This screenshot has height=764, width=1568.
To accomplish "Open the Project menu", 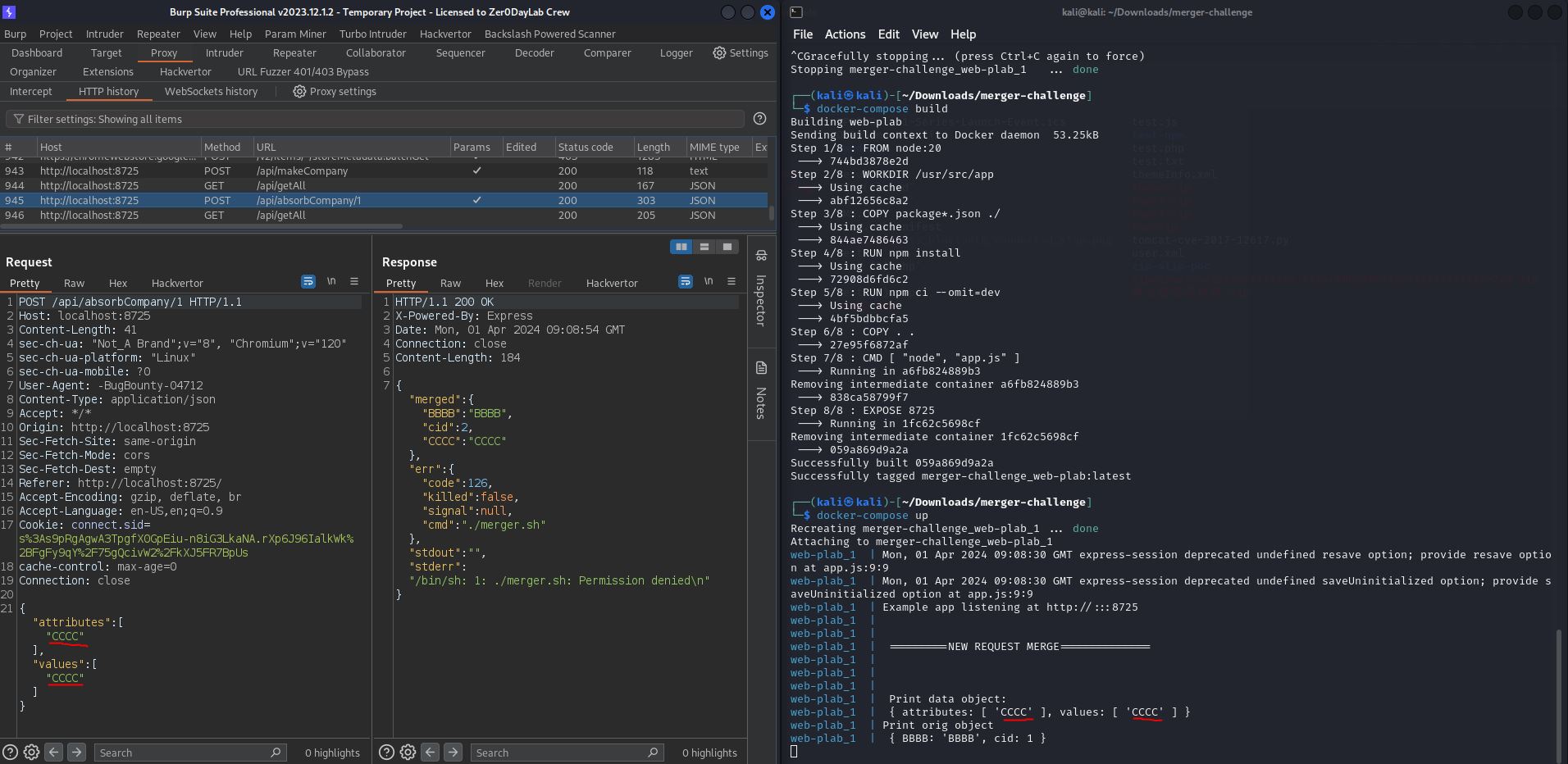I will point(56,34).
